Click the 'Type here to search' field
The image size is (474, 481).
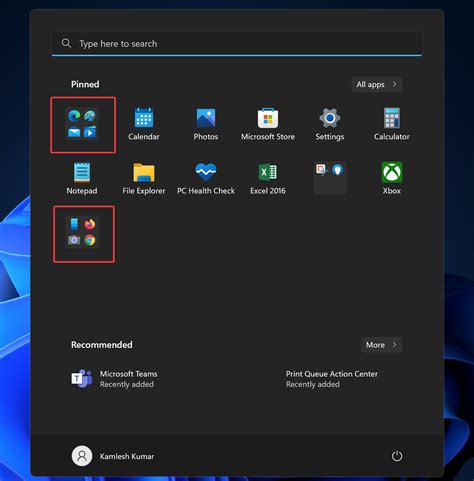[237, 43]
